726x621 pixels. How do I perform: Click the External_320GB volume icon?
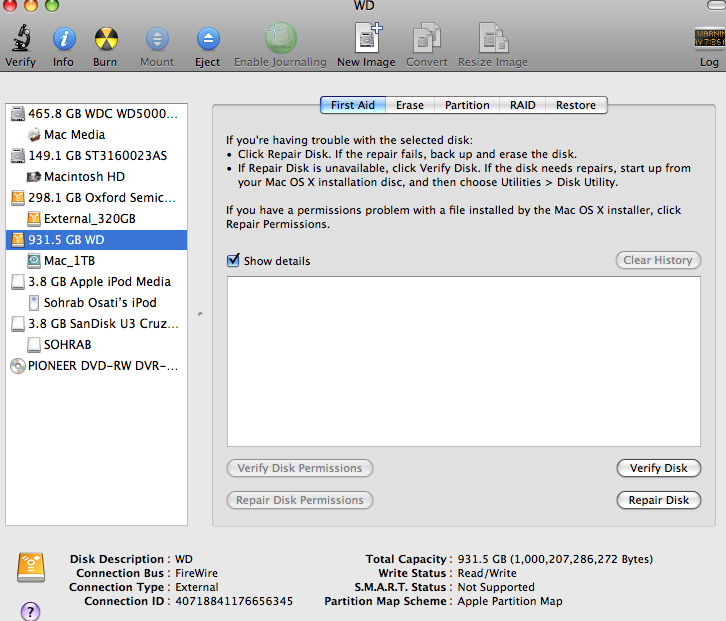point(34,219)
